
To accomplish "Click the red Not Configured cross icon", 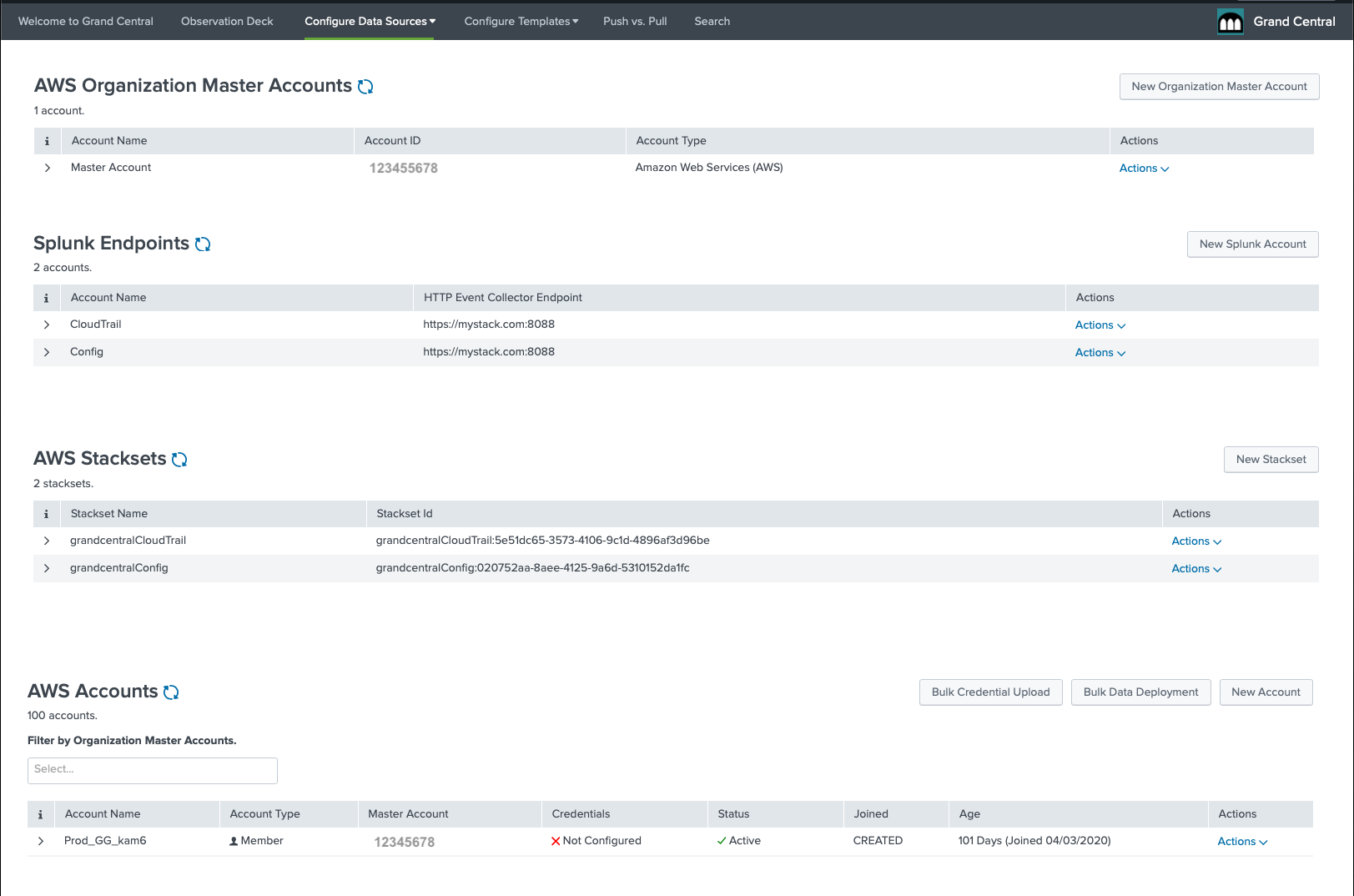I will click(x=556, y=842).
